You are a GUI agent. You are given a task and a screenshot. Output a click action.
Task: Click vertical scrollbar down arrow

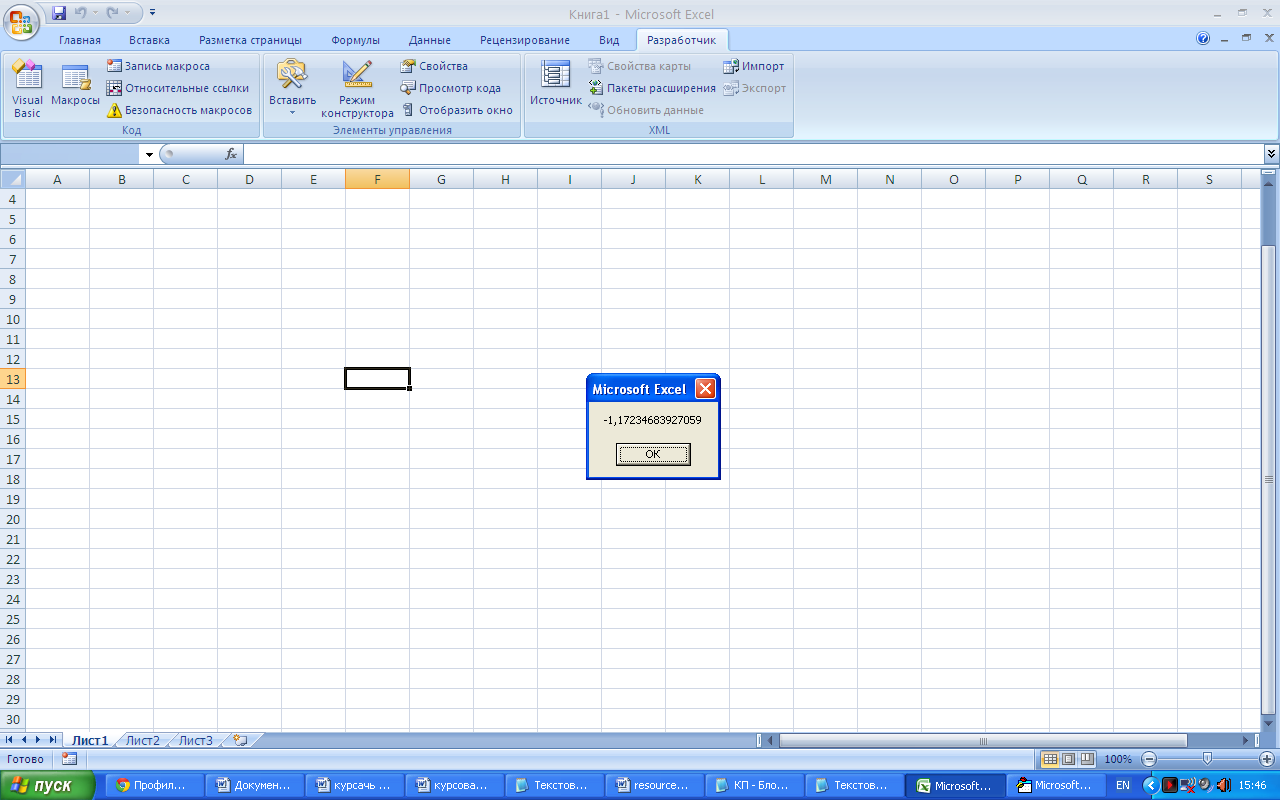(x=1269, y=723)
